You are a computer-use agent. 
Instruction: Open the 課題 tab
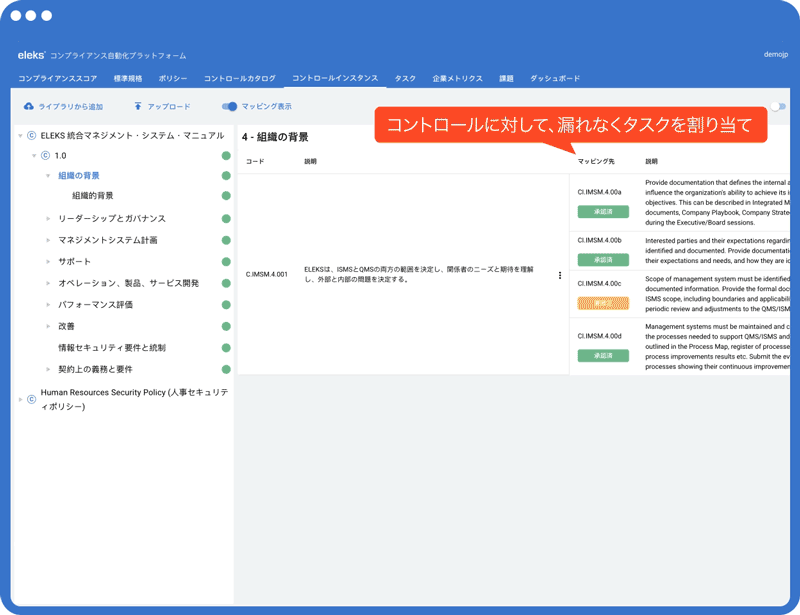tap(506, 78)
